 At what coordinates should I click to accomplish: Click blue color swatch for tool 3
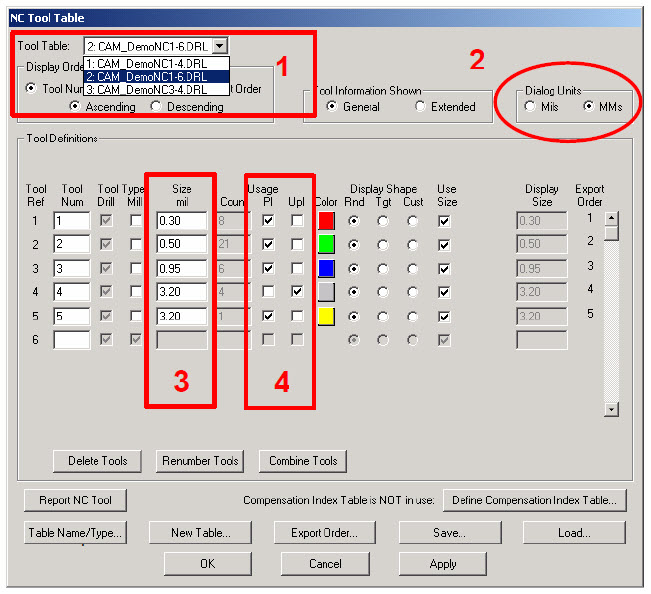[x=326, y=269]
